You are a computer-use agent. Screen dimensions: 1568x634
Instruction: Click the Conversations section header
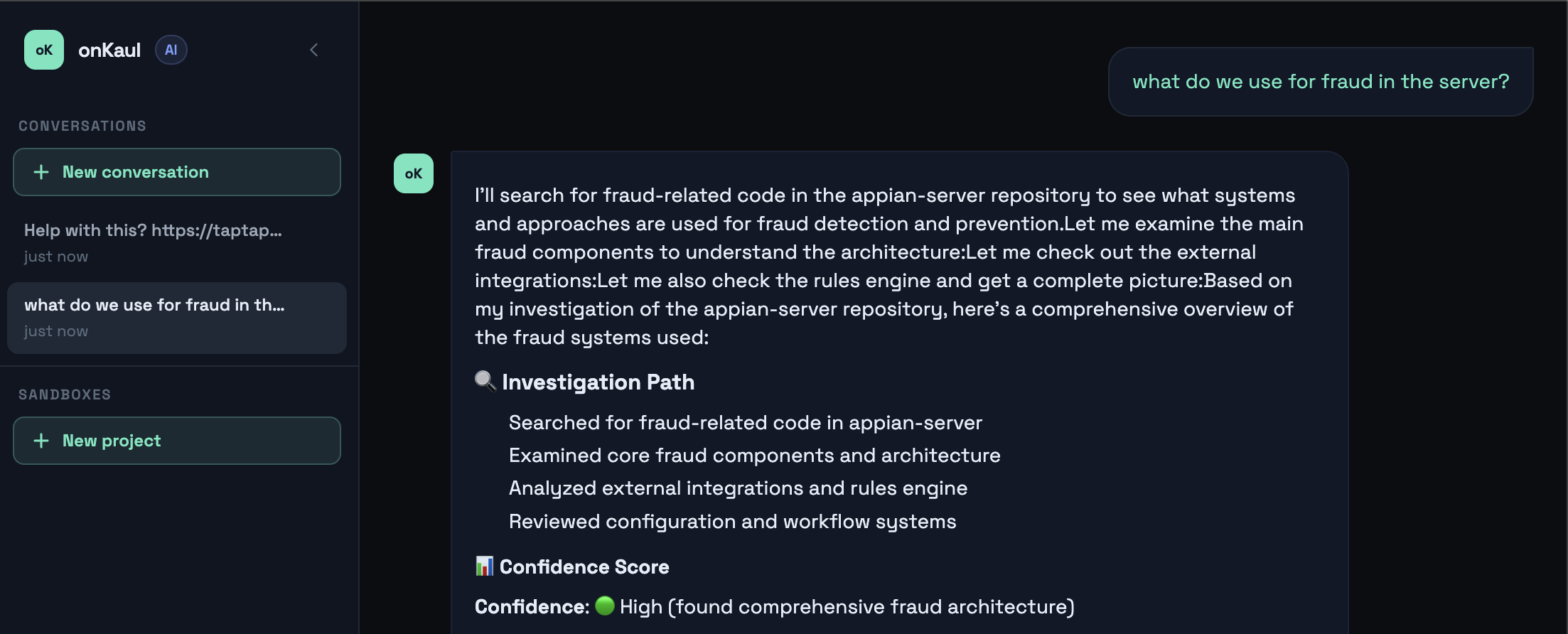pyautogui.click(x=82, y=126)
